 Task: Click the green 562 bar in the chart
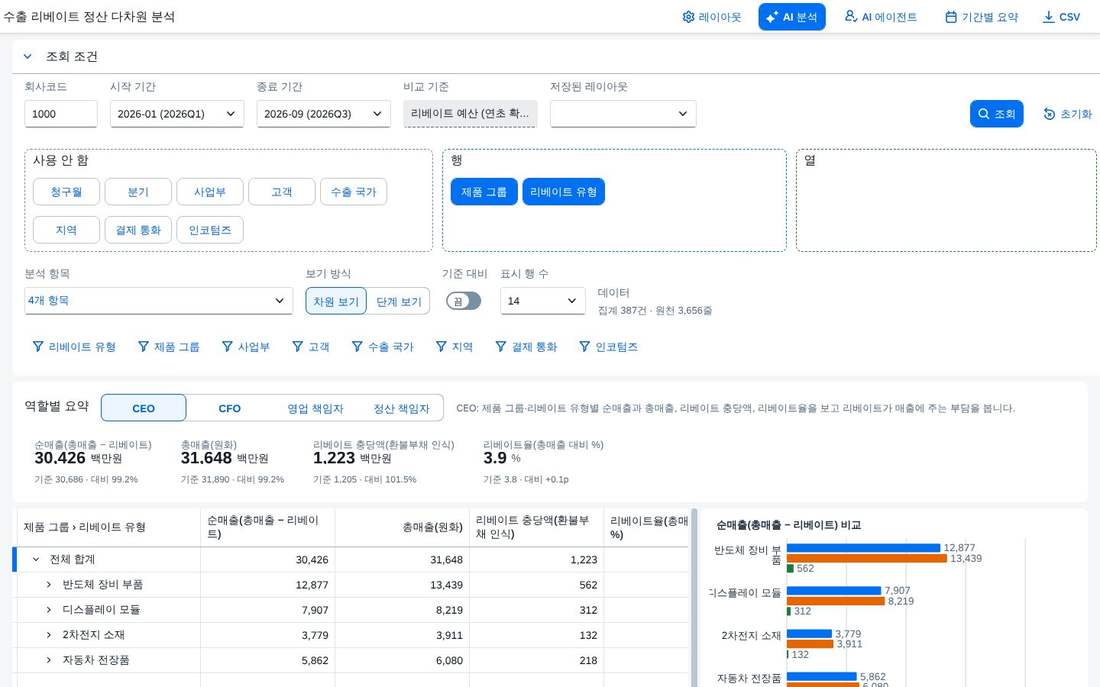coord(790,568)
